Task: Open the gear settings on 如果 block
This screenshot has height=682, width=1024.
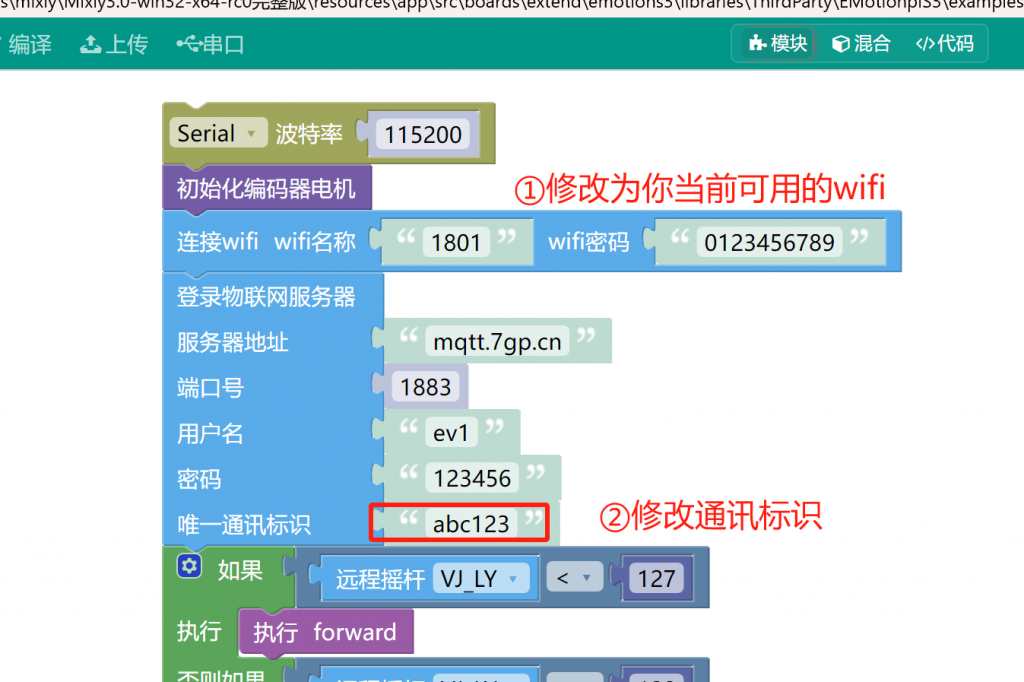Action: [x=189, y=566]
